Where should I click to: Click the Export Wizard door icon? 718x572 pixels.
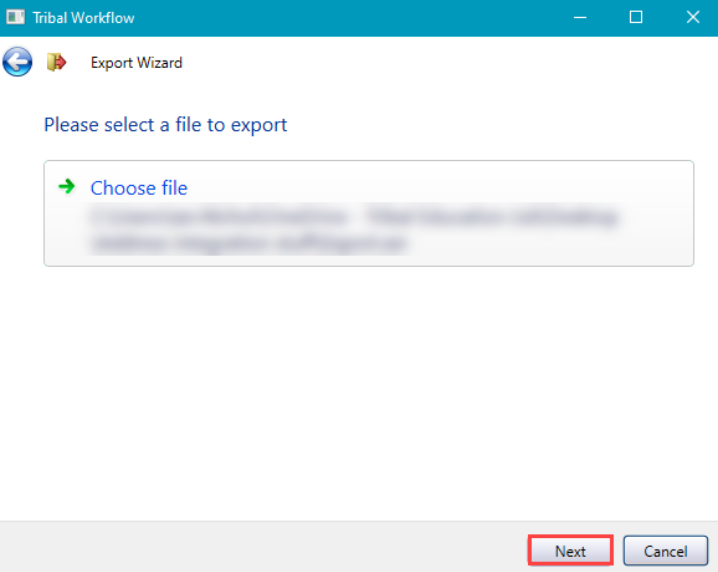click(x=56, y=63)
